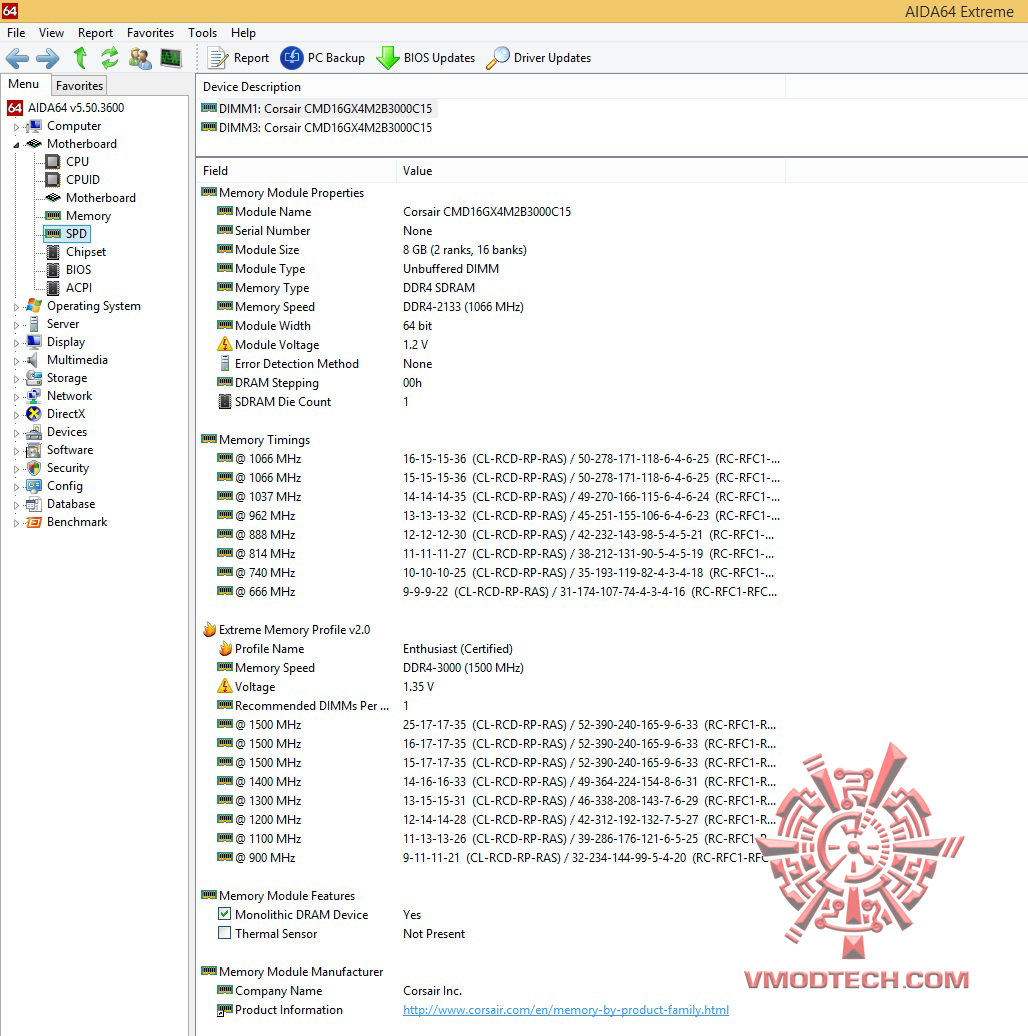
Task: Click the green Up arrow toolbar icon
Action: pyautogui.click(x=80, y=58)
